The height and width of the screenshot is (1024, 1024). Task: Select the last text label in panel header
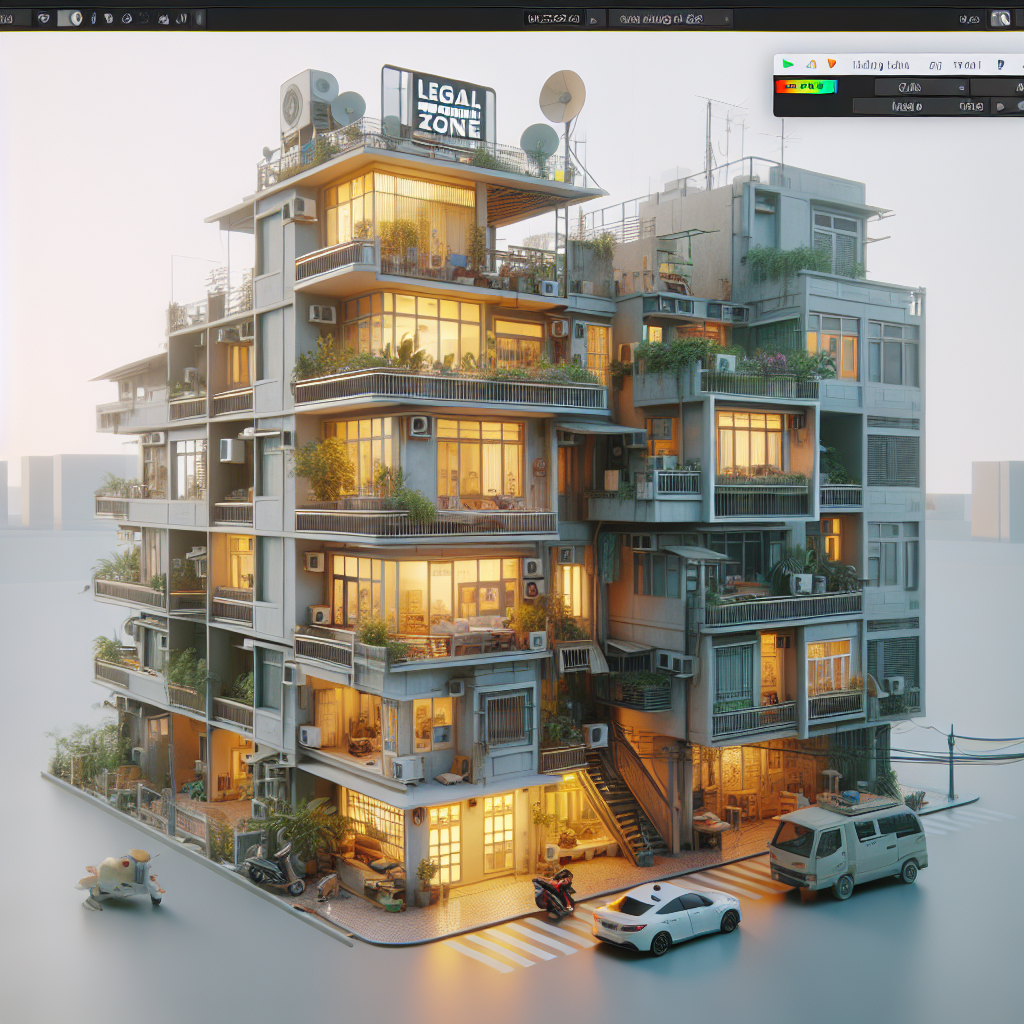pyautogui.click(x=966, y=65)
